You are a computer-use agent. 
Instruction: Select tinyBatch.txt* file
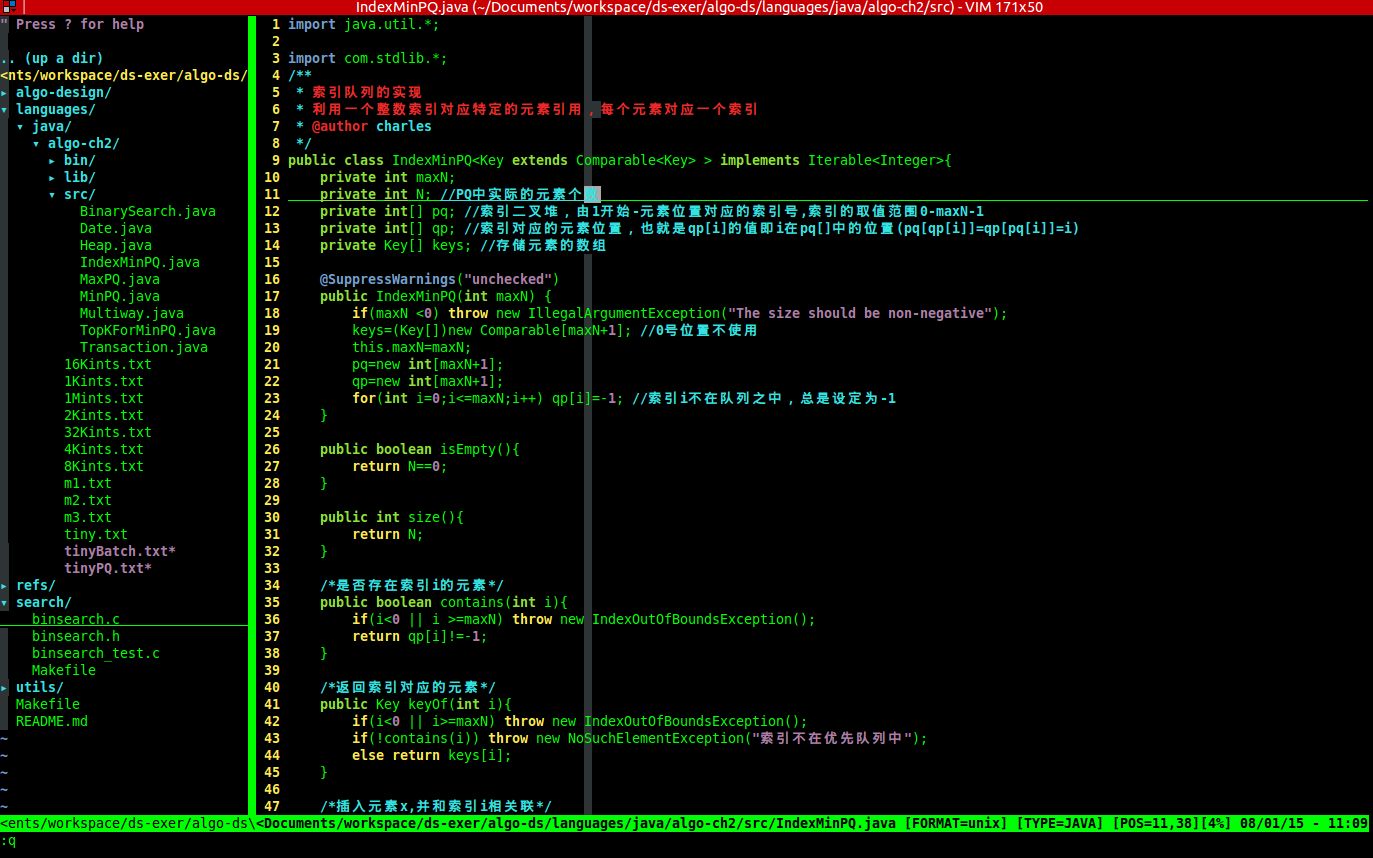(119, 552)
